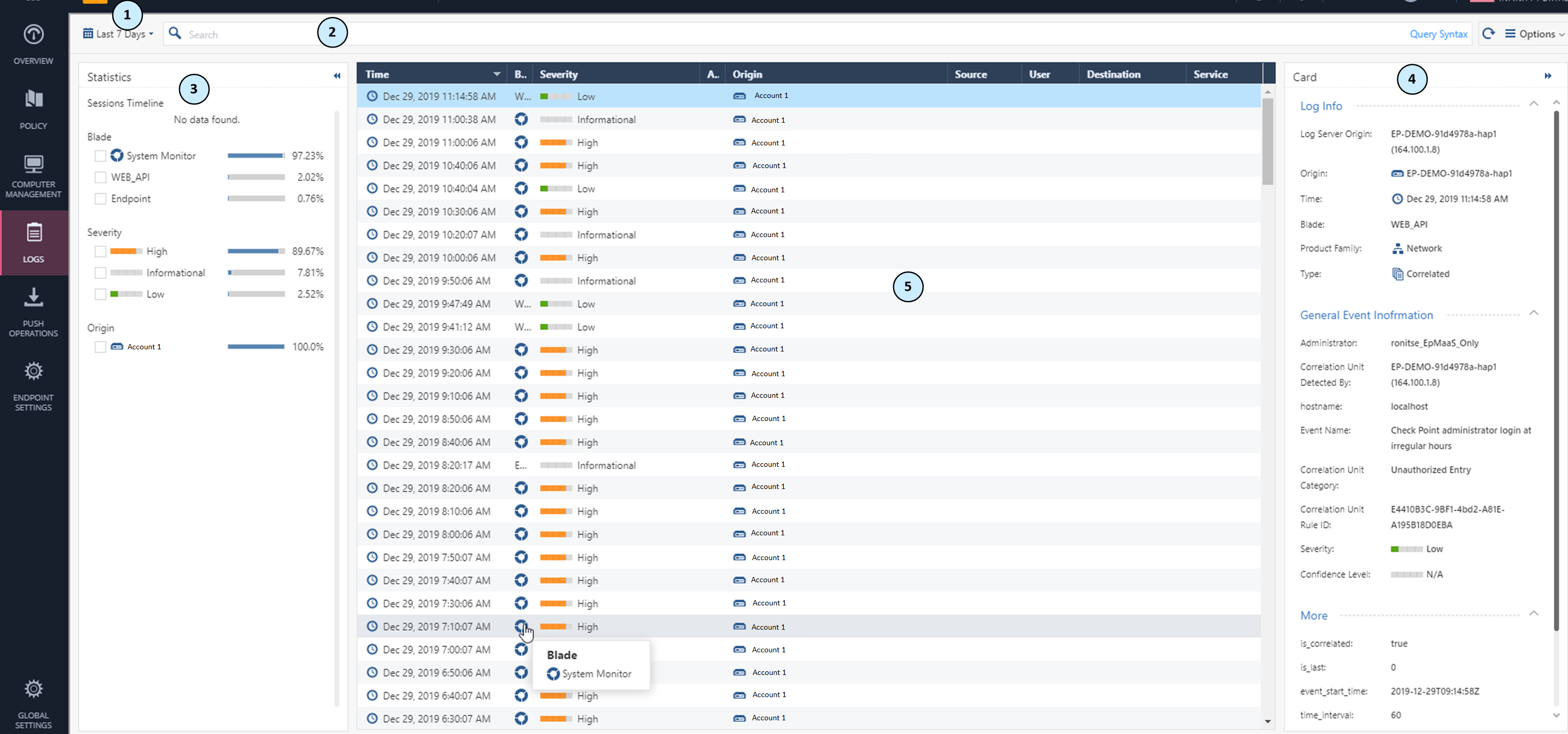Image resolution: width=1568 pixels, height=734 pixels.
Task: Check the Account 1 origin filter
Action: [x=101, y=347]
